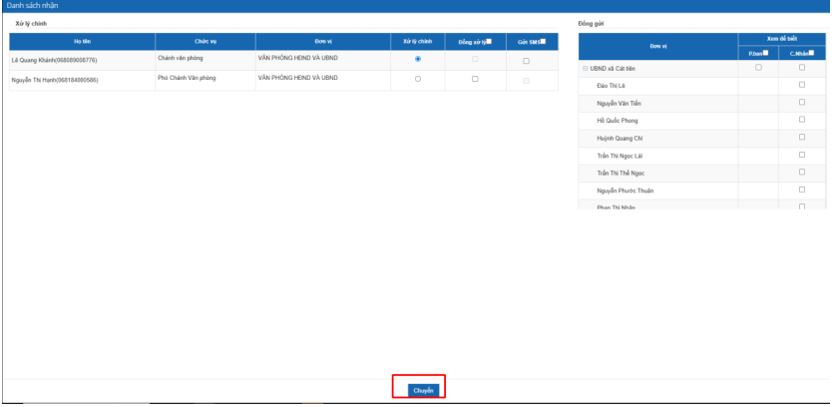This screenshot has height=407, width=832.
Task: Toggle select-all checkbox in Đồng xử lý header
Action: [x=489, y=41]
